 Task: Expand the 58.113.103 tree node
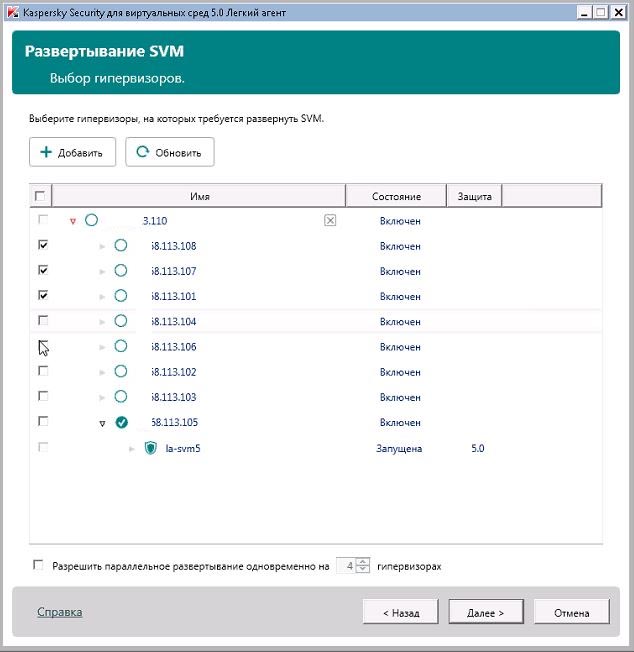(x=102, y=398)
